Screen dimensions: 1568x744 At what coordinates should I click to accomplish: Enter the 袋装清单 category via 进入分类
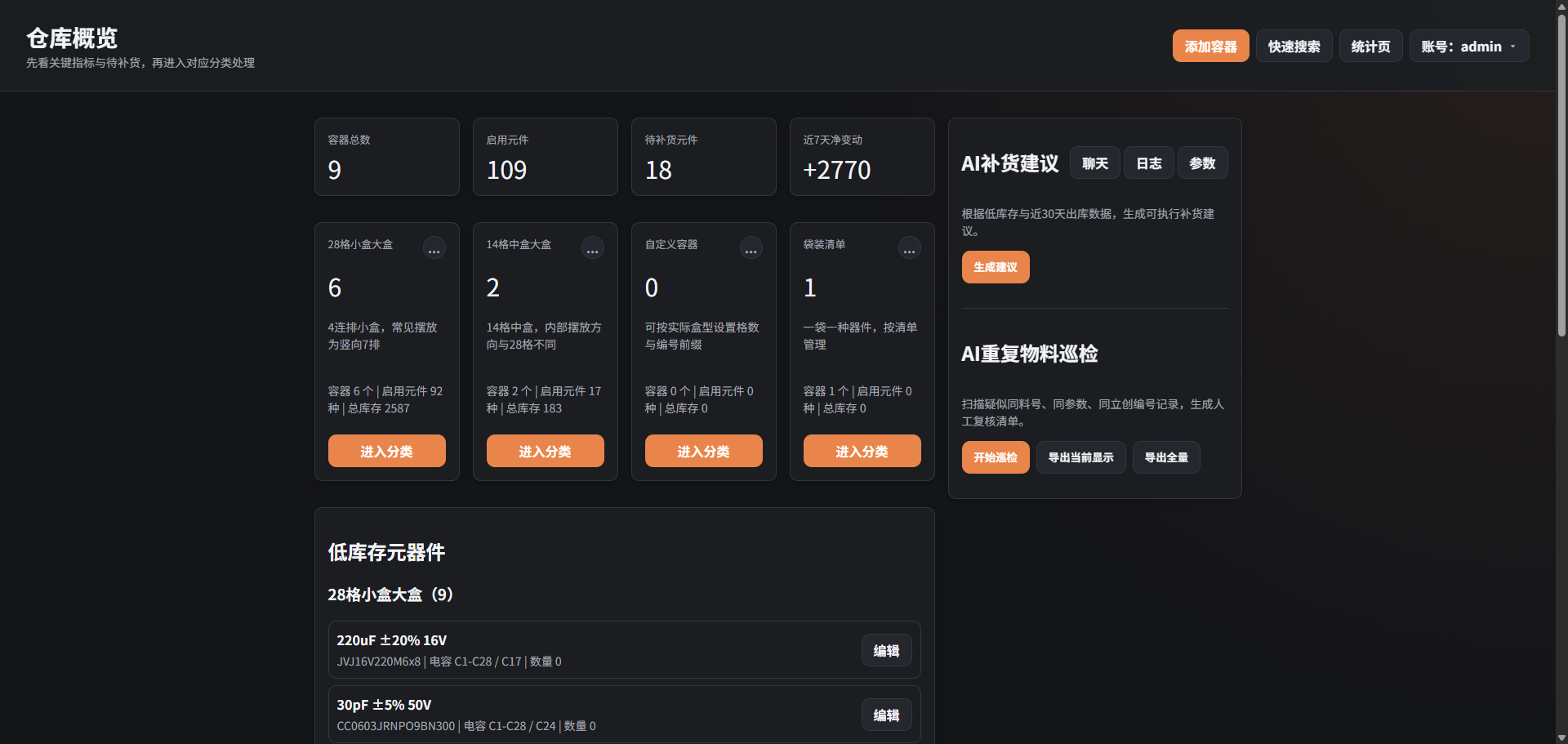(862, 451)
